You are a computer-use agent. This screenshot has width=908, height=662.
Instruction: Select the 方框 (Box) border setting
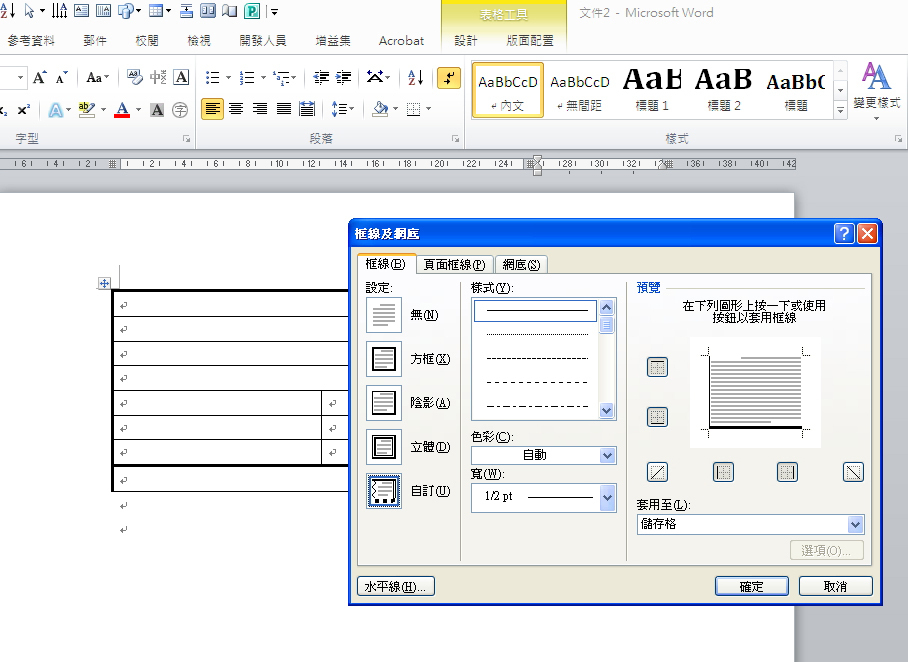pyautogui.click(x=384, y=359)
